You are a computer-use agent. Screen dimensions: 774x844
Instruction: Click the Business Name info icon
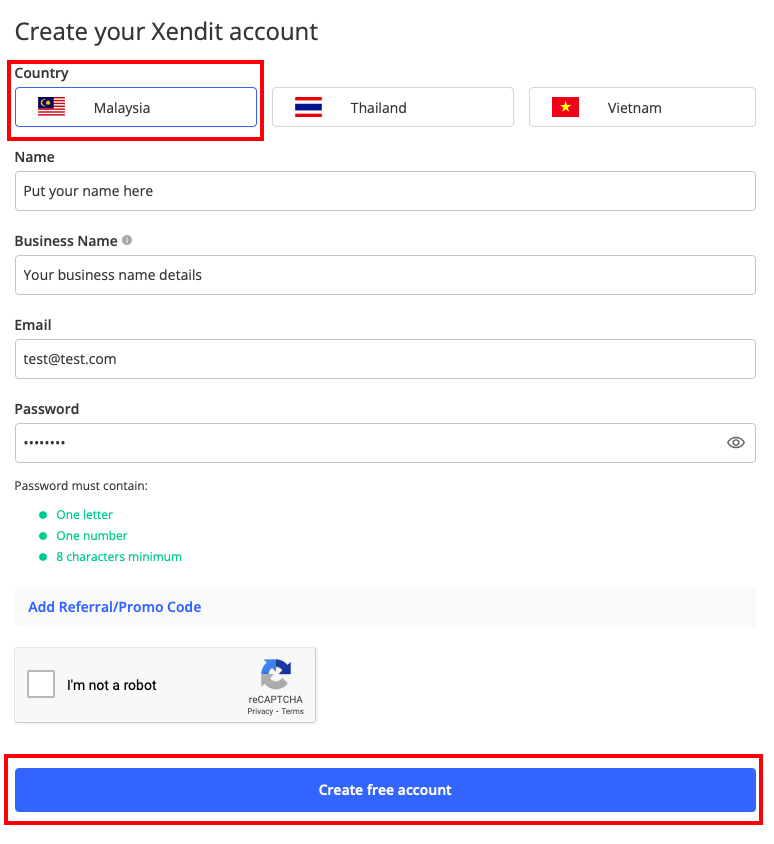[x=127, y=240]
